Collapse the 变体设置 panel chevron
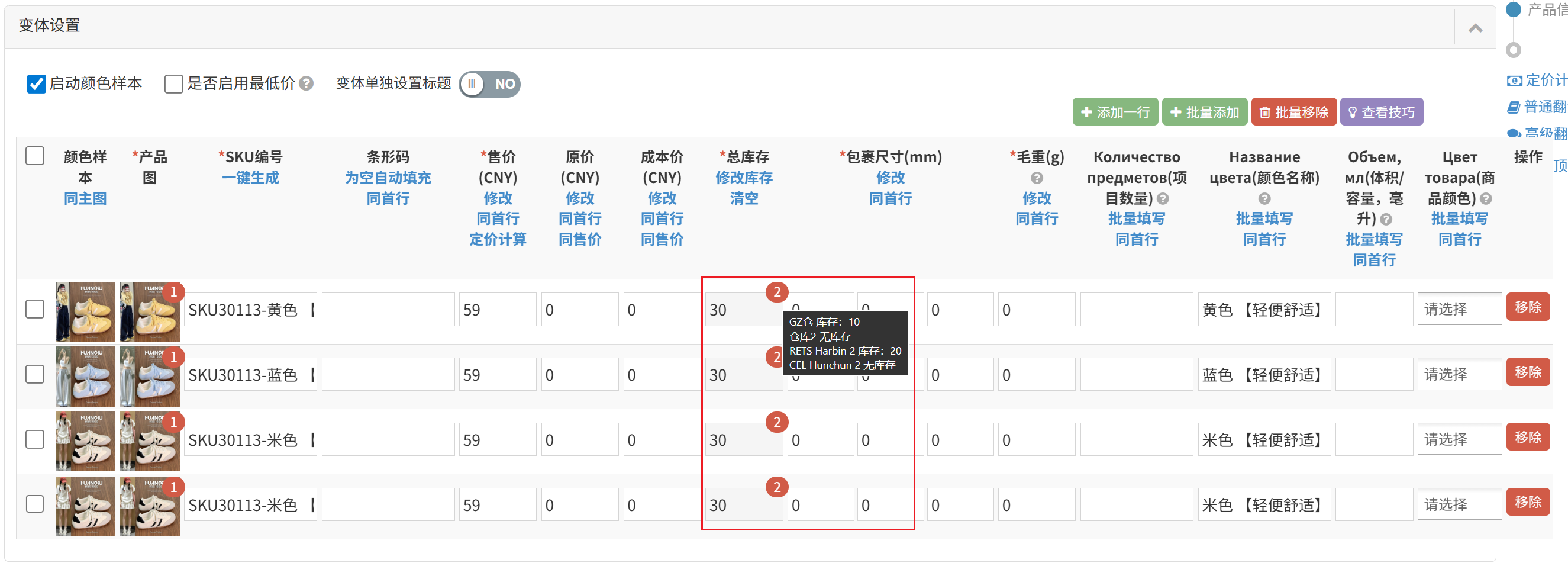The width and height of the screenshot is (1568, 566). (x=1475, y=28)
